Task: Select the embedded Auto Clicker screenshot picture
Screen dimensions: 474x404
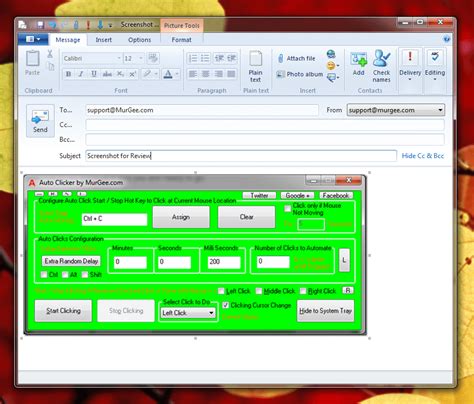Action: pos(195,255)
